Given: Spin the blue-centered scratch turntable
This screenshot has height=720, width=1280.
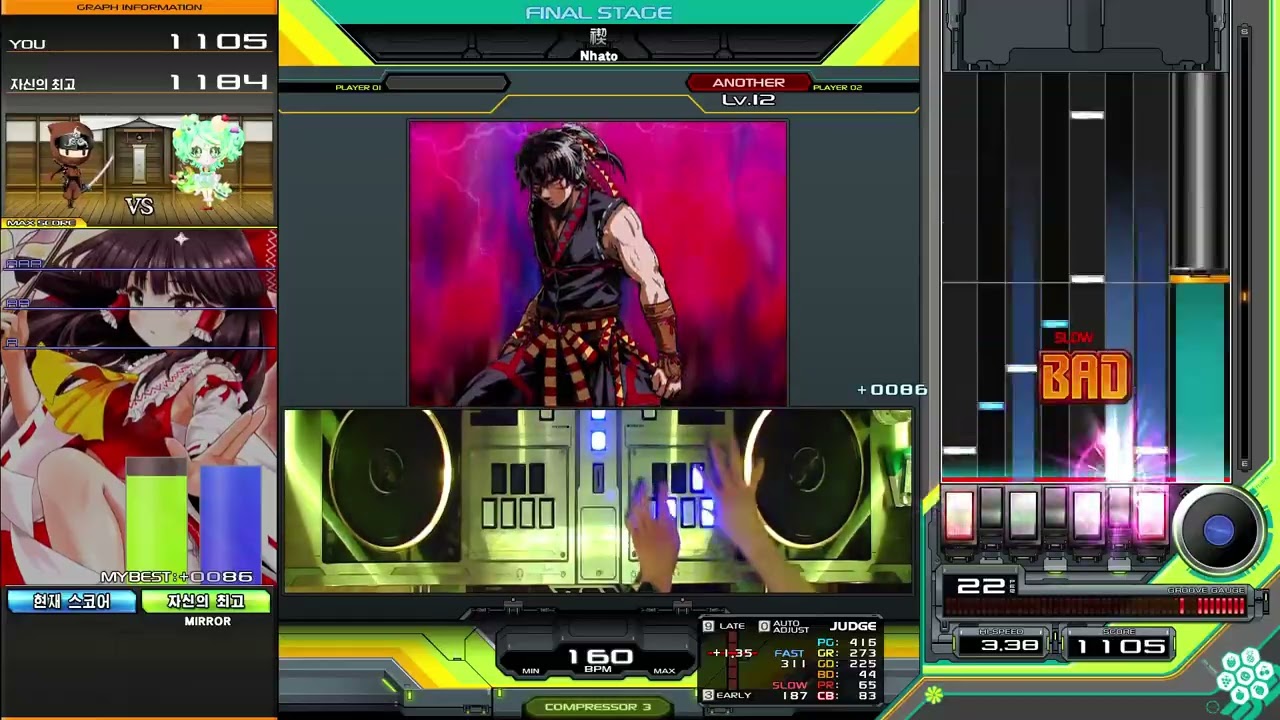Looking at the screenshot, I should coord(1218,530).
